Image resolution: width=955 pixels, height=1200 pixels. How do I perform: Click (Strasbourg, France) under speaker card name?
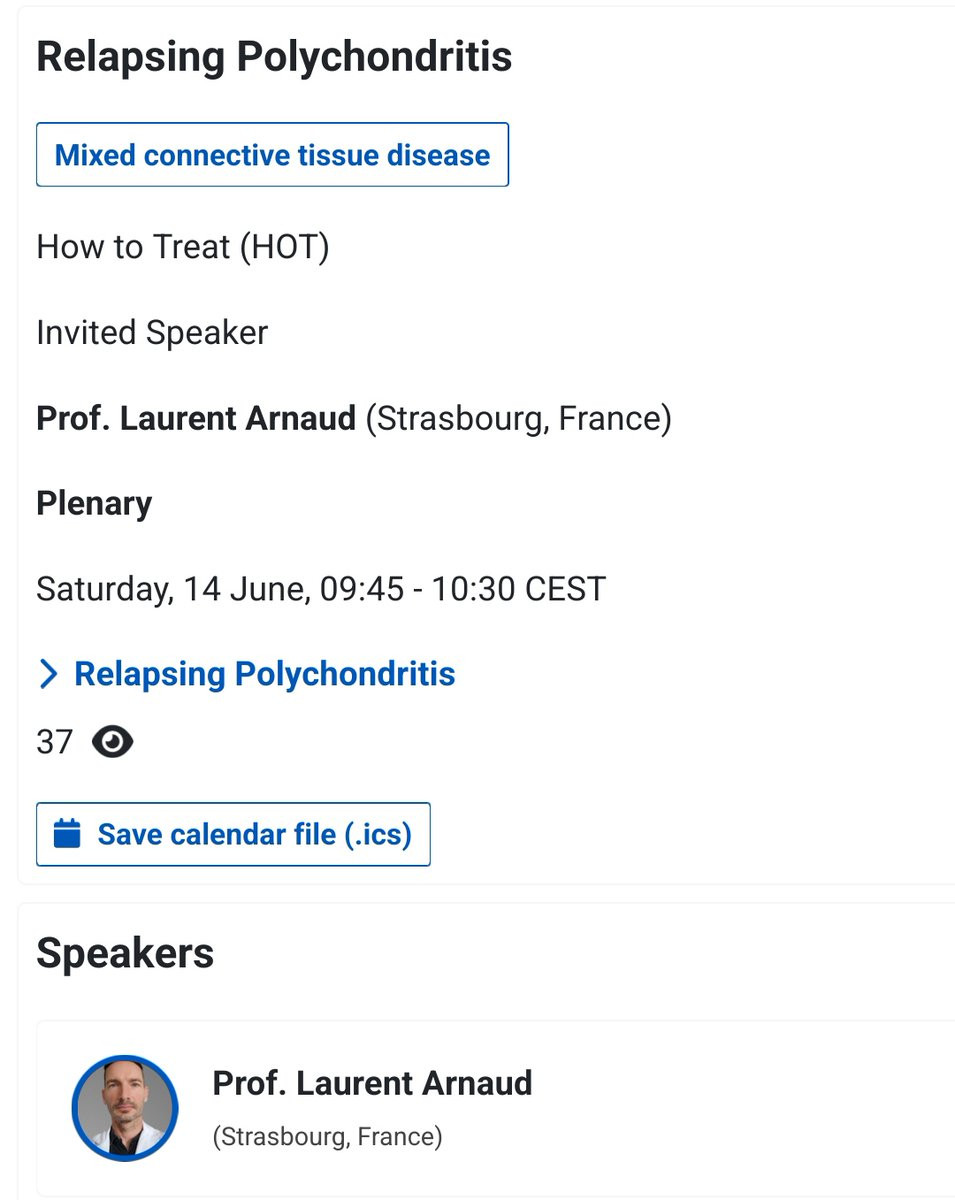click(327, 1137)
